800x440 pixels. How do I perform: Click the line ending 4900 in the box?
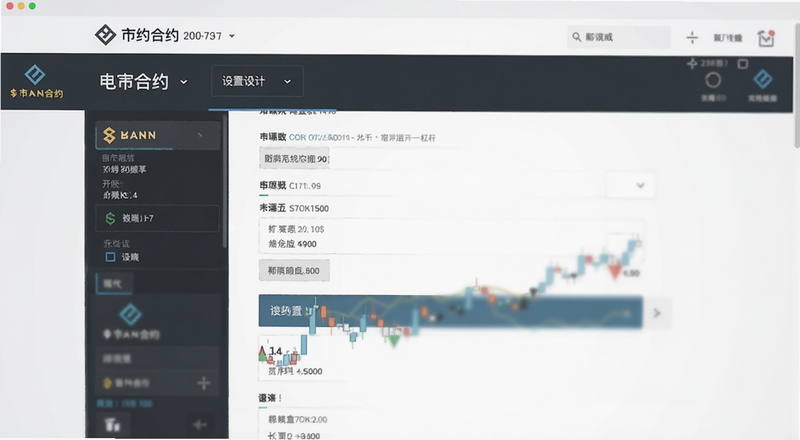coord(292,244)
